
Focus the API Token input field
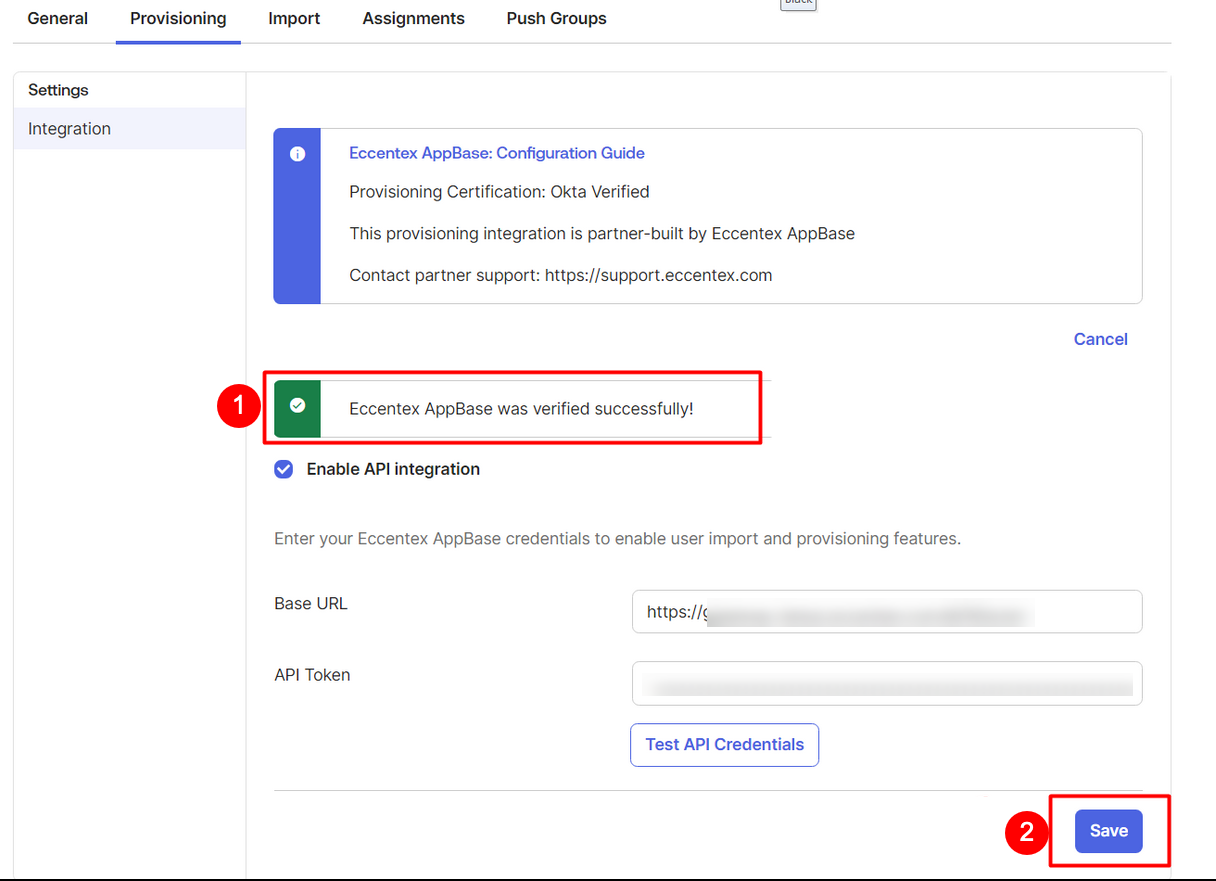coord(887,683)
